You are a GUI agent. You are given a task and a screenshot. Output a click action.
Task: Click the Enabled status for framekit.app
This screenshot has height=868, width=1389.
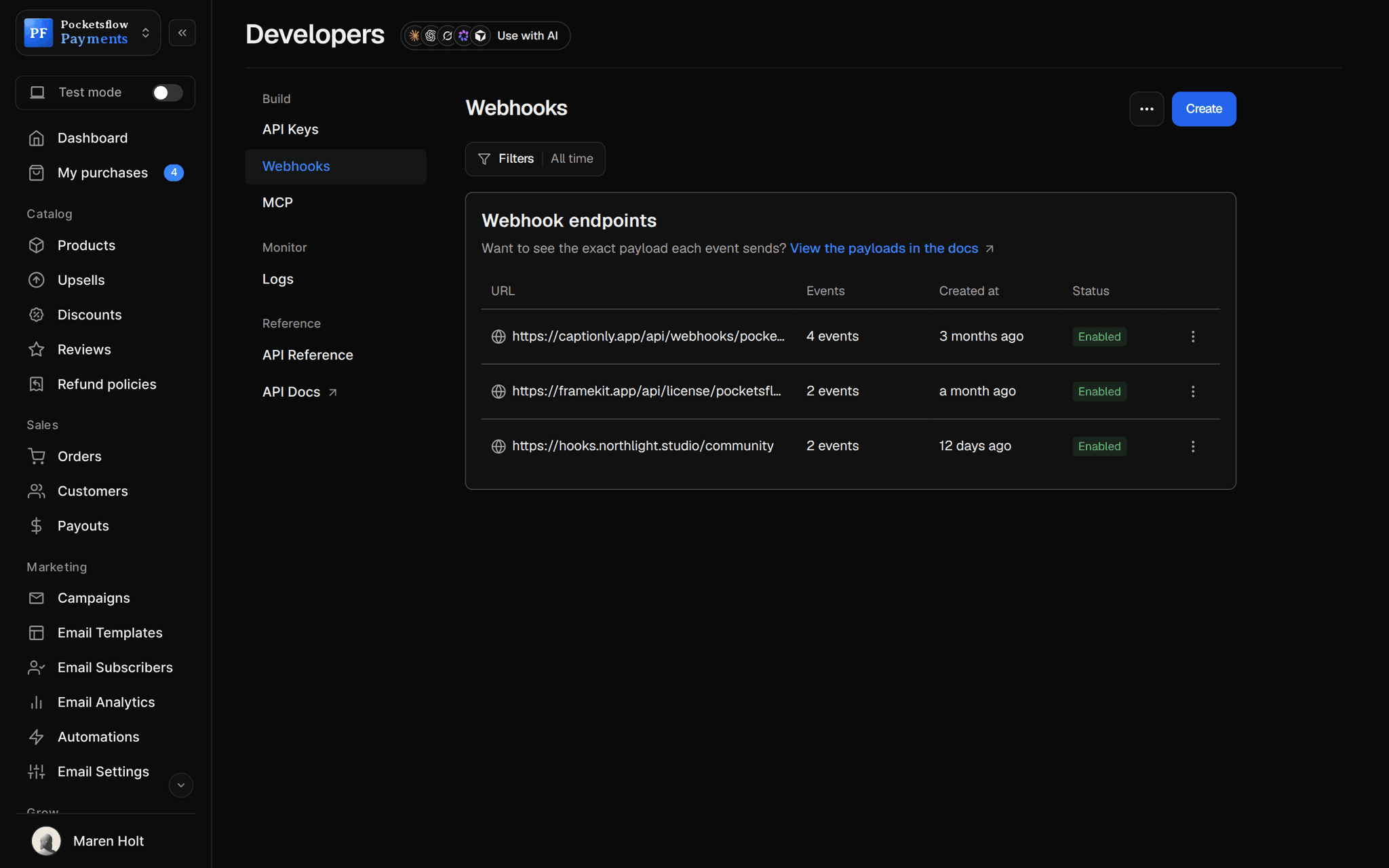coord(1099,392)
